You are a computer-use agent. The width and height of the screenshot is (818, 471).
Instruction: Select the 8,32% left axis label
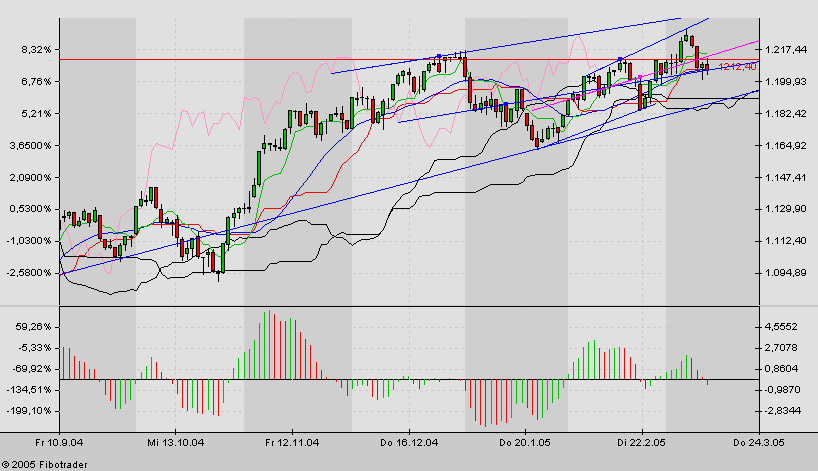tap(35, 50)
